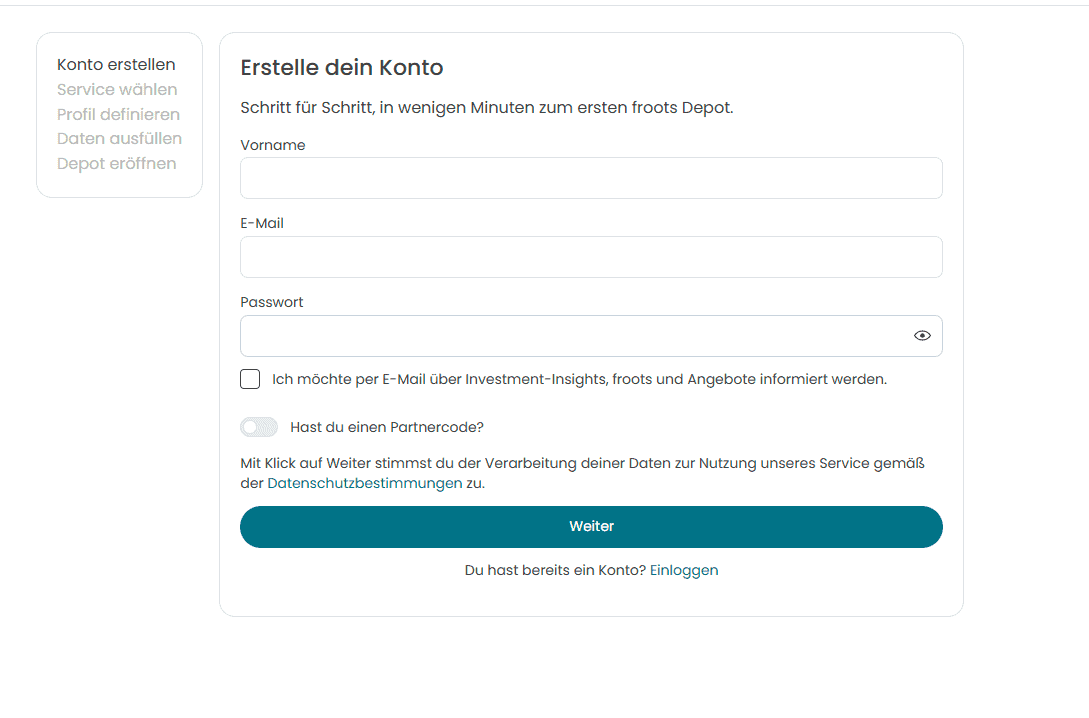Open the 'Profil definieren' step

pyautogui.click(x=118, y=114)
